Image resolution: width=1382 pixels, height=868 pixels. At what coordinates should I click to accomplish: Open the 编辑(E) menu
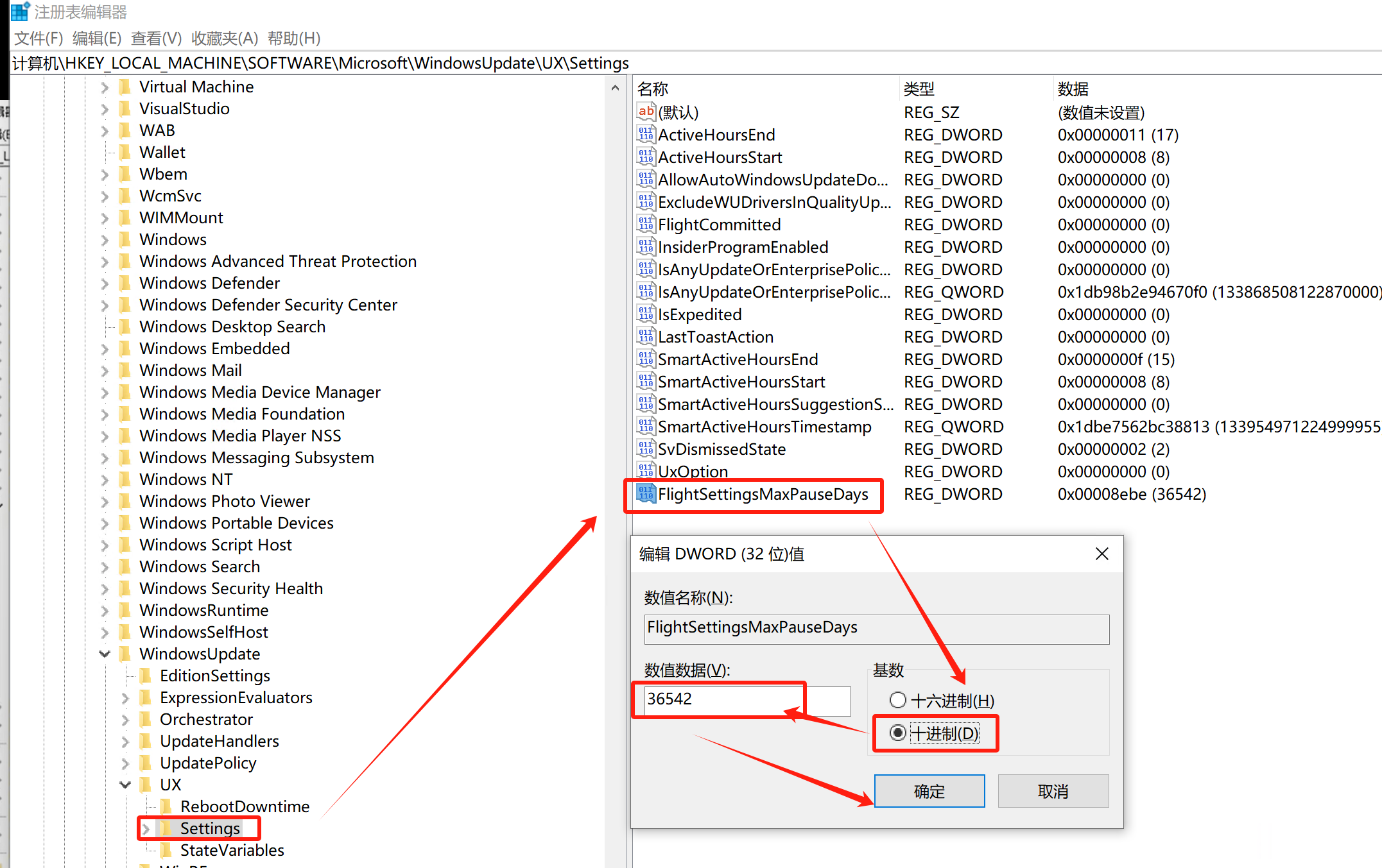96,38
